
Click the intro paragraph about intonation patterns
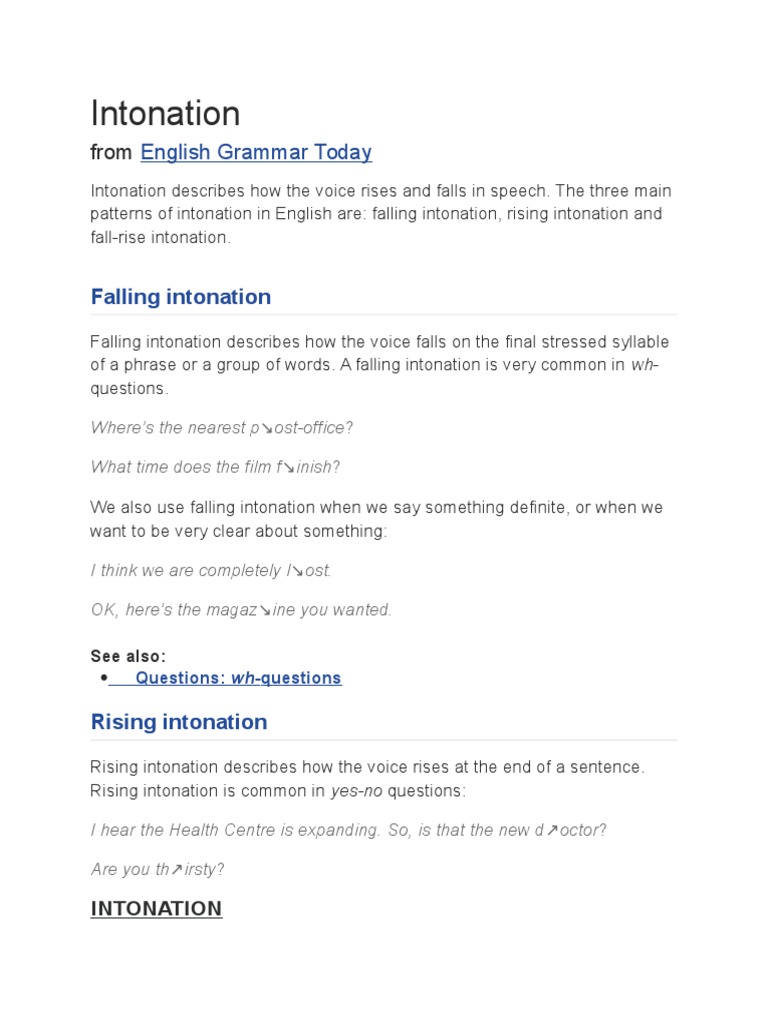381,214
